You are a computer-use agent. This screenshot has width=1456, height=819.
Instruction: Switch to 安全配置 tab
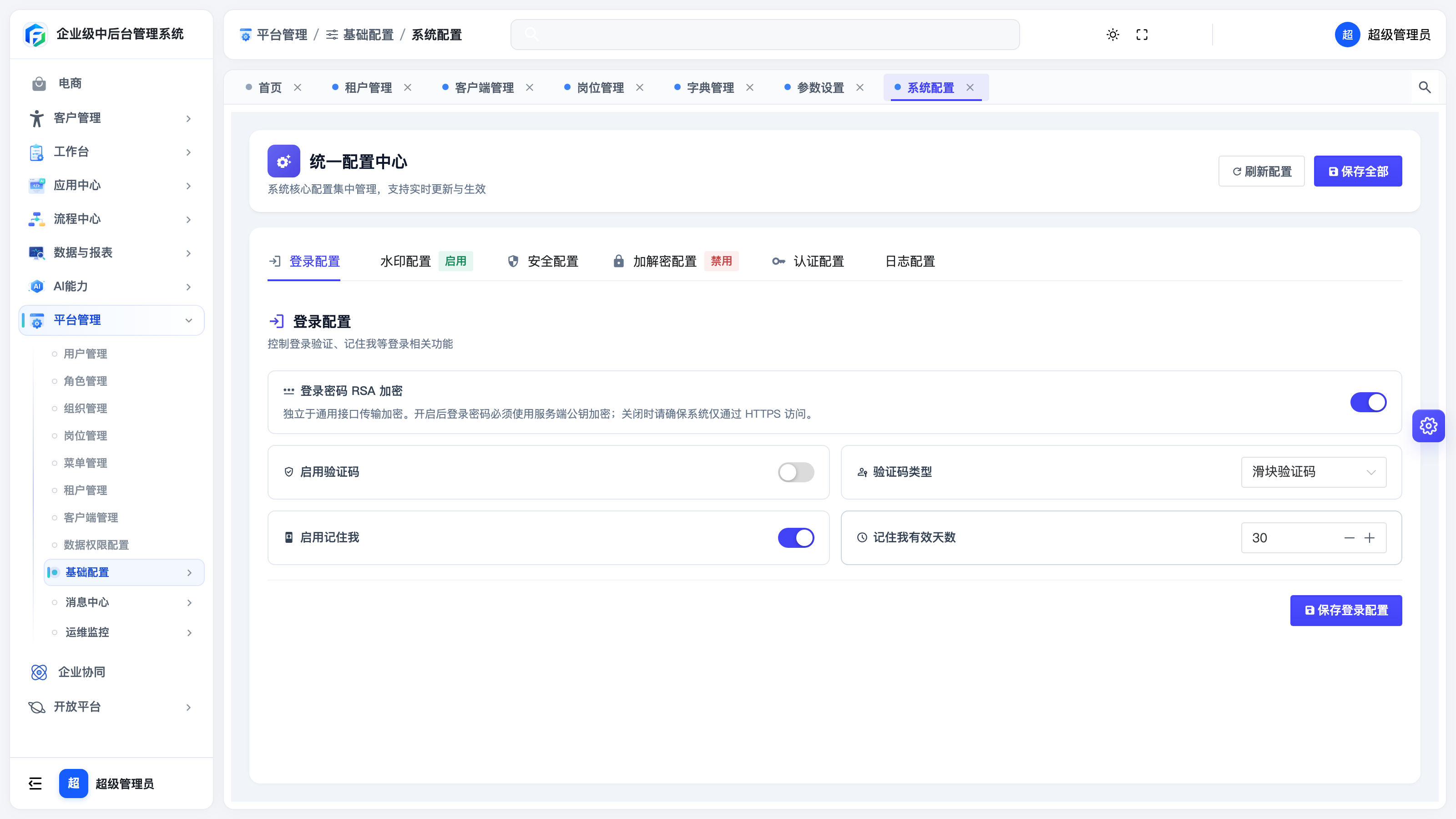[x=543, y=261]
